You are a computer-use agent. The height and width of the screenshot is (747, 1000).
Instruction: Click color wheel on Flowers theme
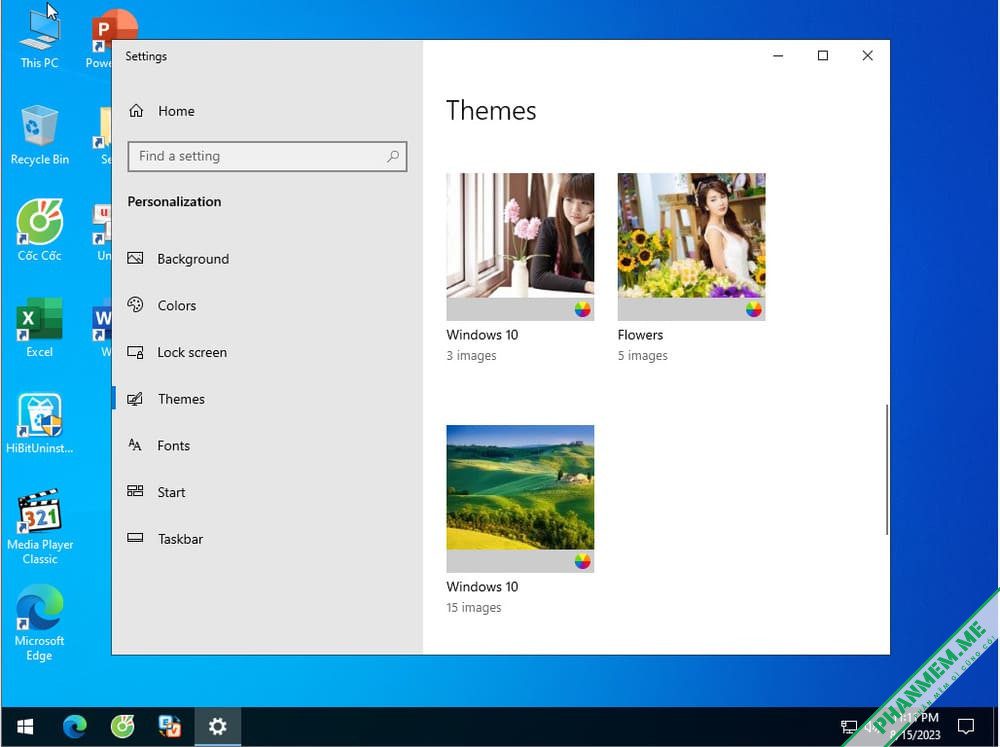pos(754,309)
